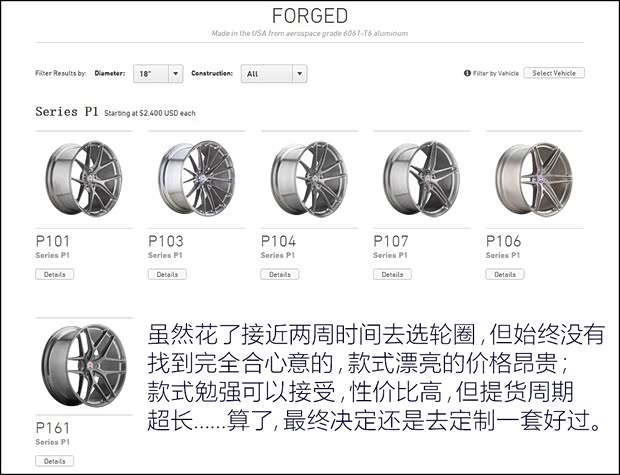Open Details for wheel P104
This screenshot has width=620, height=475.
(280, 274)
